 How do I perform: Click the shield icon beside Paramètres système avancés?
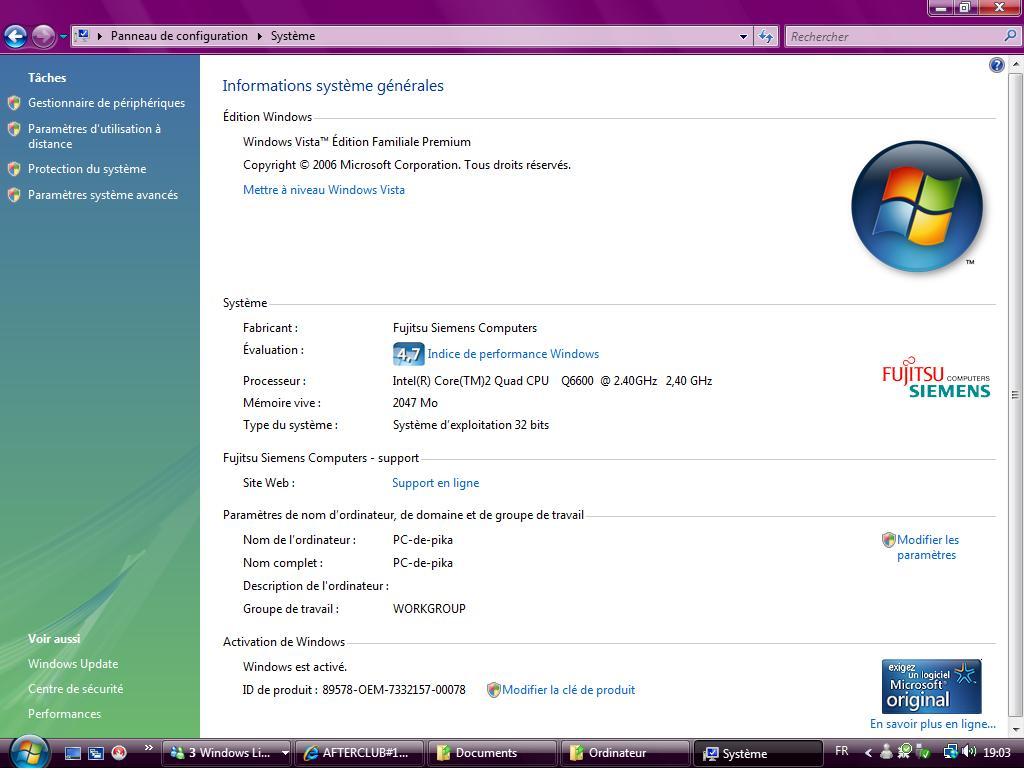click(x=14, y=195)
